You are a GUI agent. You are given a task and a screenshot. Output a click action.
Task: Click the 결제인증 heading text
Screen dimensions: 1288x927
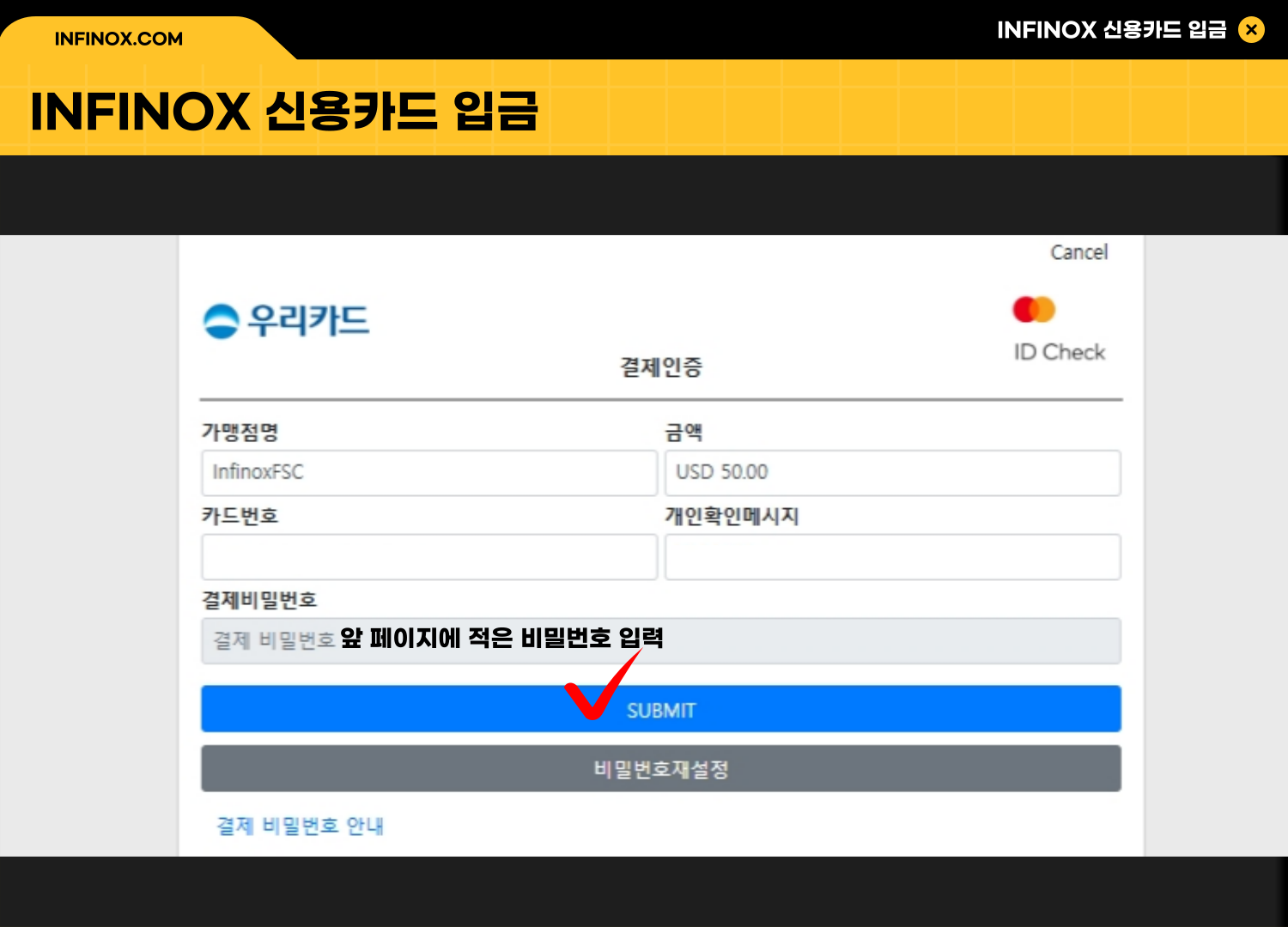tap(661, 367)
